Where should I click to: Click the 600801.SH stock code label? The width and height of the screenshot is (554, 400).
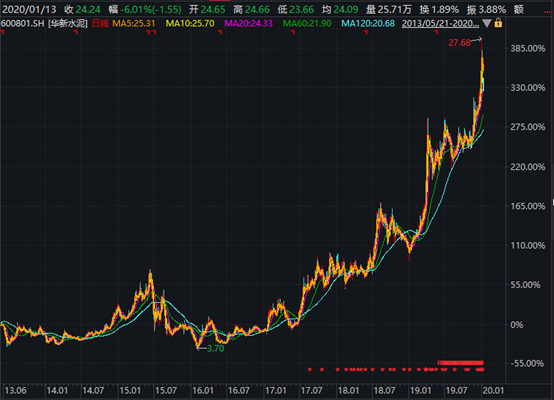point(23,24)
